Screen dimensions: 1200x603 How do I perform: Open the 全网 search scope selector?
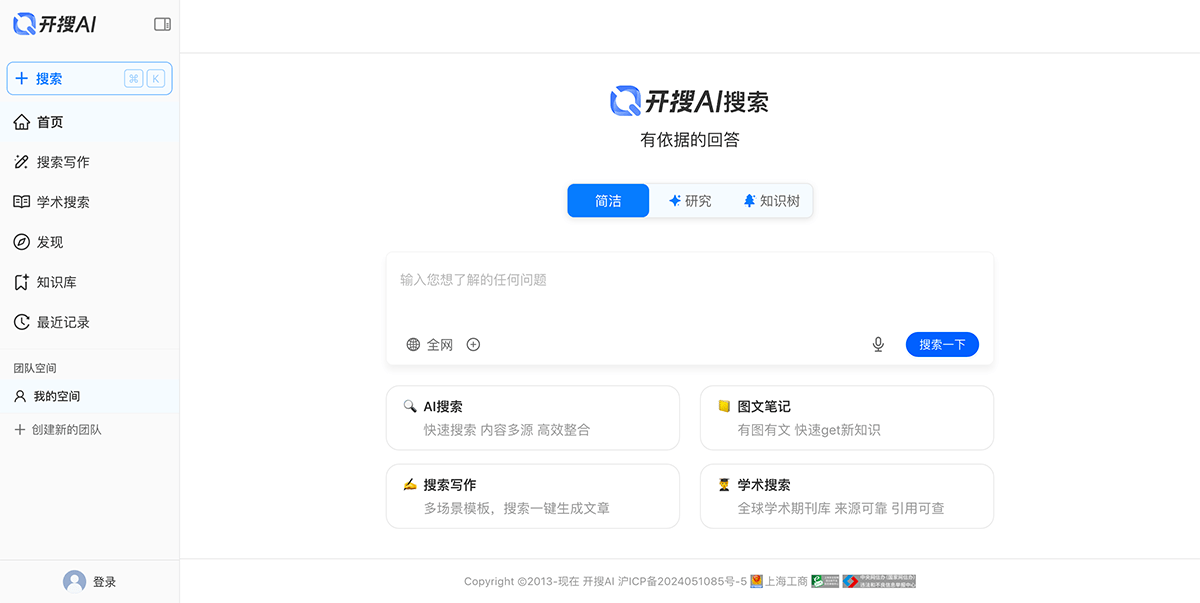click(430, 345)
